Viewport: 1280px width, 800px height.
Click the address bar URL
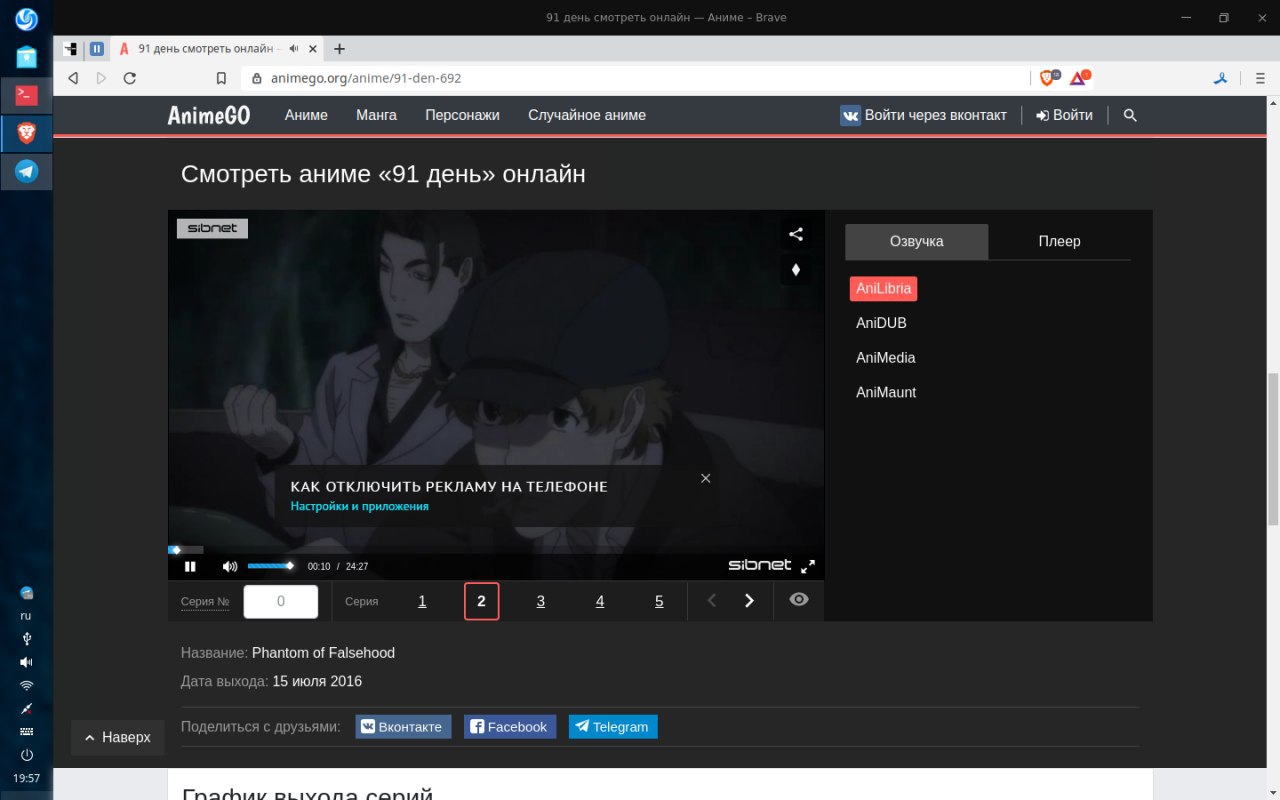[x=366, y=78]
